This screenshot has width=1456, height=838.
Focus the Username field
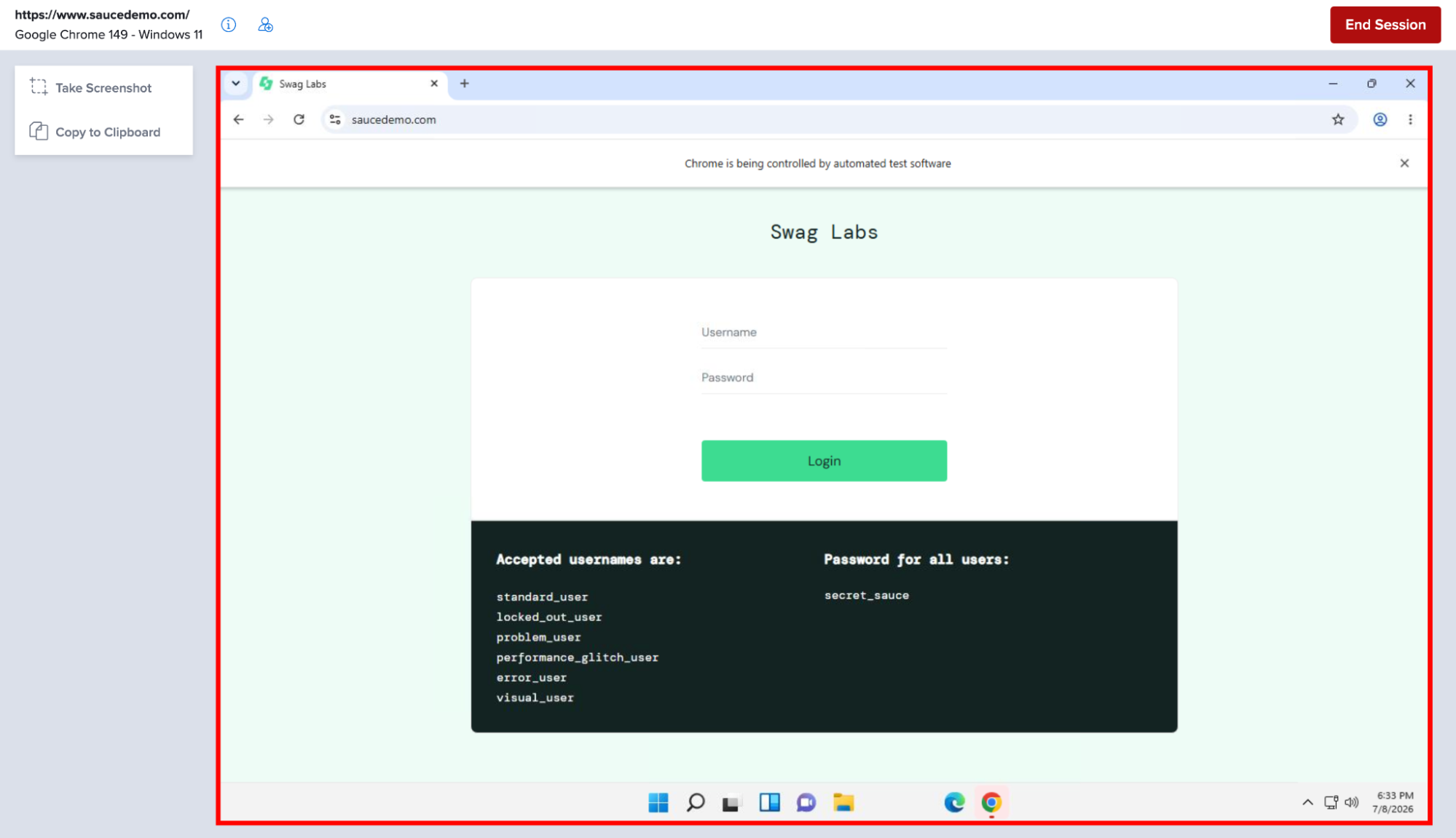click(x=824, y=333)
